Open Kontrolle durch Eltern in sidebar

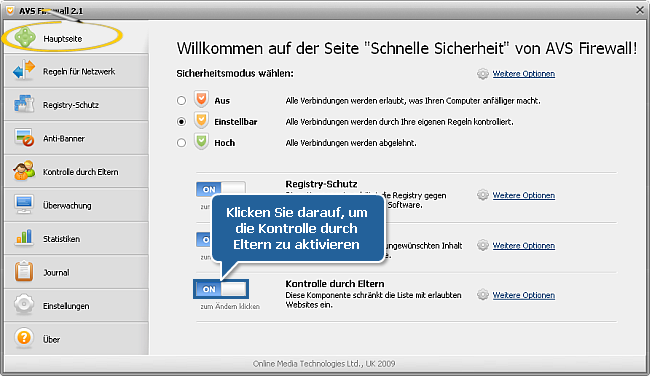point(76,172)
